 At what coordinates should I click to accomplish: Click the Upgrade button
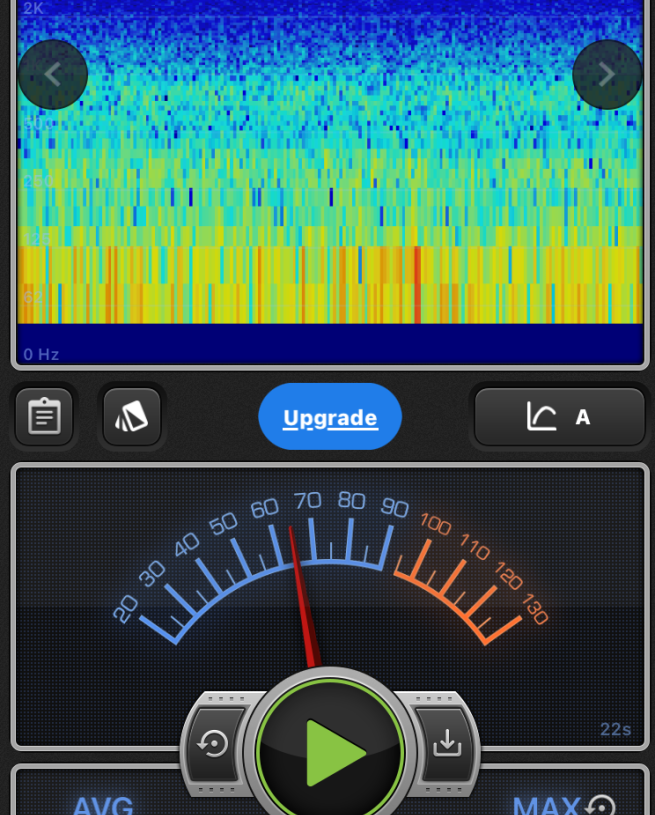pos(330,417)
